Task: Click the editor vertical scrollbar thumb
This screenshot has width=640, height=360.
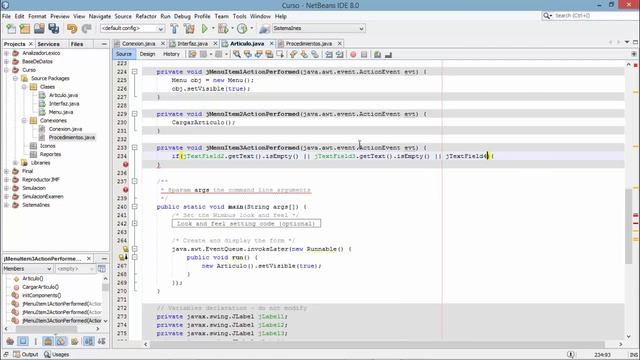Action: tap(628, 226)
